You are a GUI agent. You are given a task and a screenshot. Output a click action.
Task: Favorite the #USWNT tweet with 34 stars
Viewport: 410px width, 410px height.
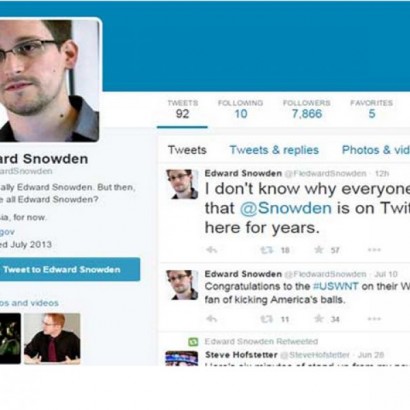click(x=319, y=319)
